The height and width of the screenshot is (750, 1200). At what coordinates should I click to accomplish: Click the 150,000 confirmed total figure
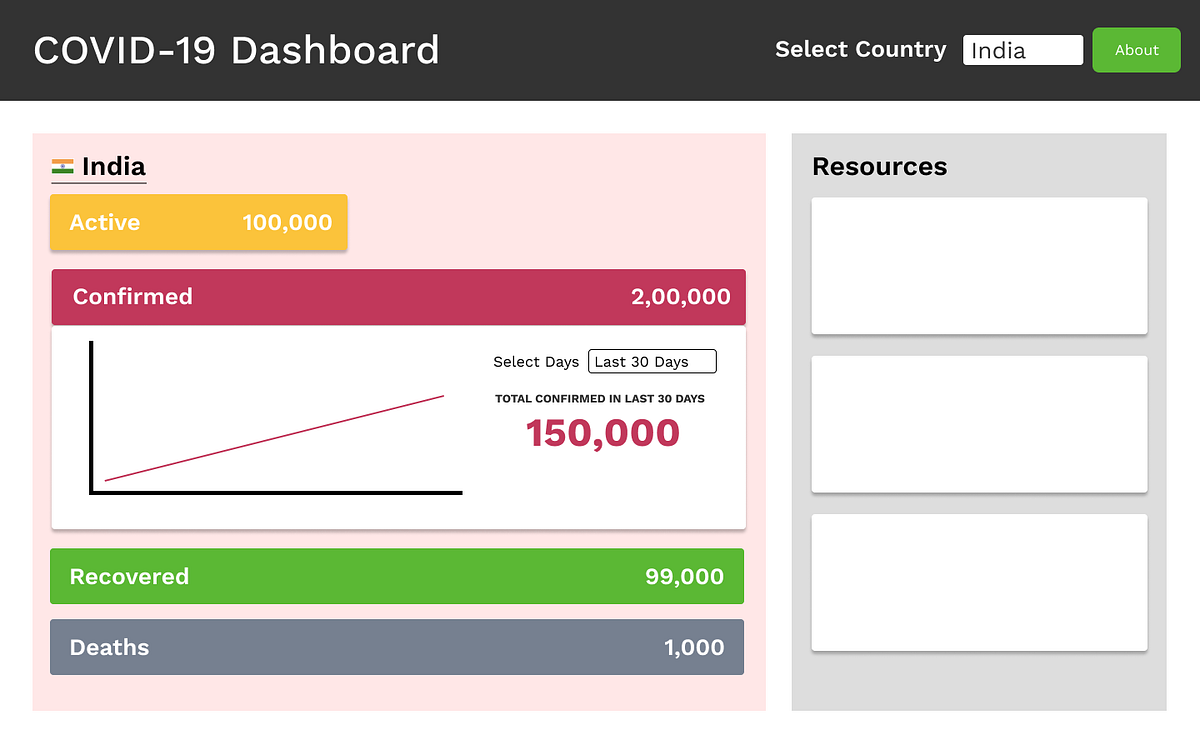(600, 432)
